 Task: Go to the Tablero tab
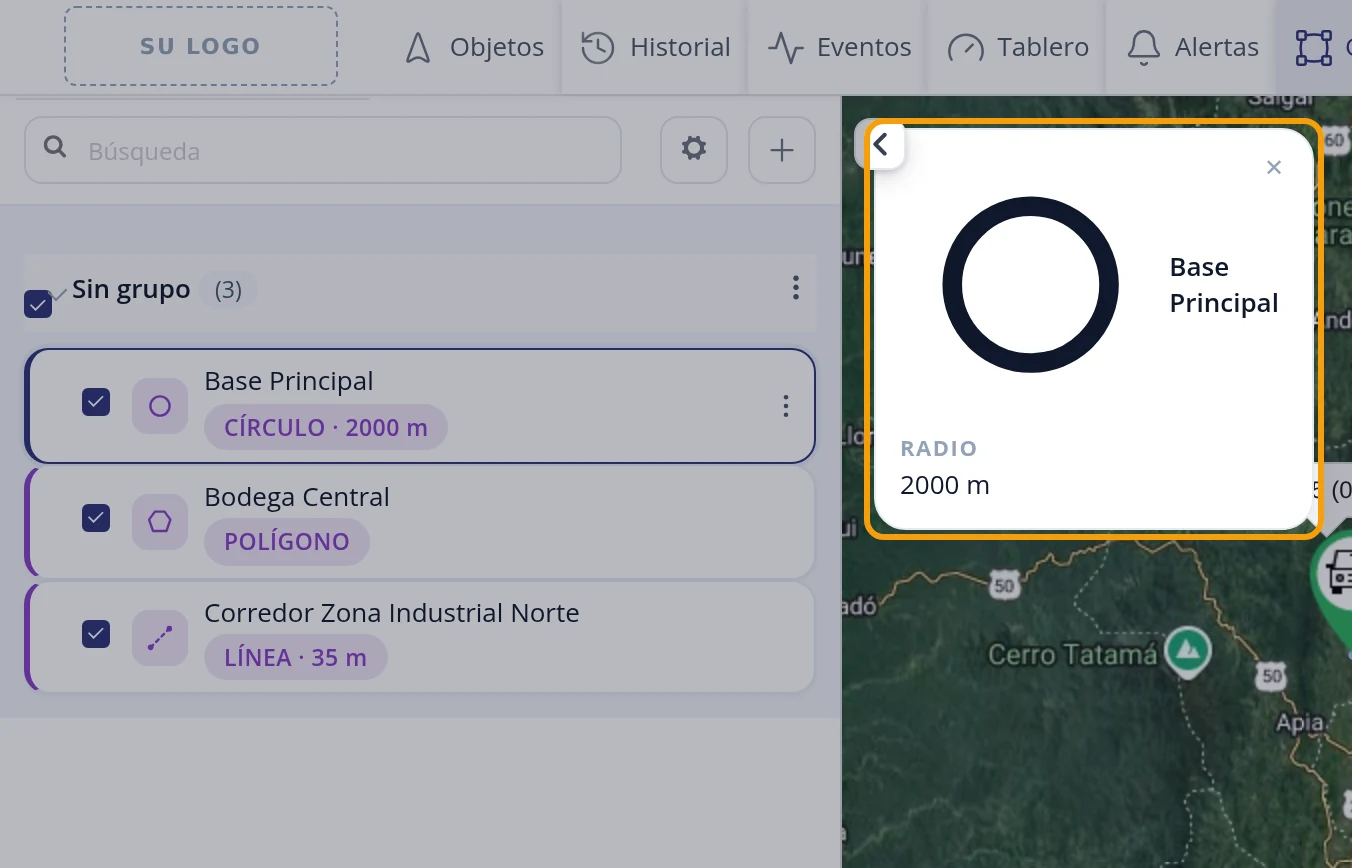(x=1017, y=47)
